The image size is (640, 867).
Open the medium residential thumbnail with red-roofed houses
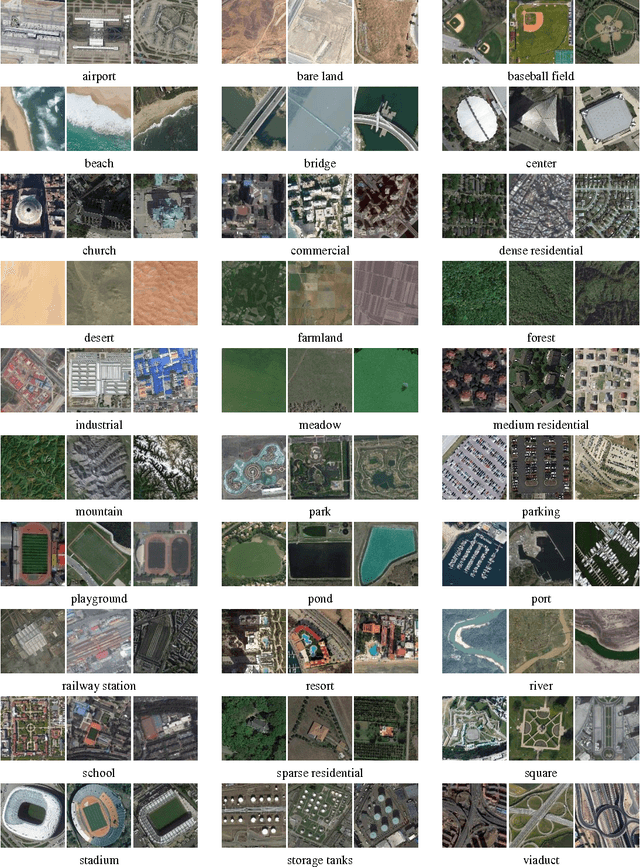pyautogui.click(x=474, y=380)
